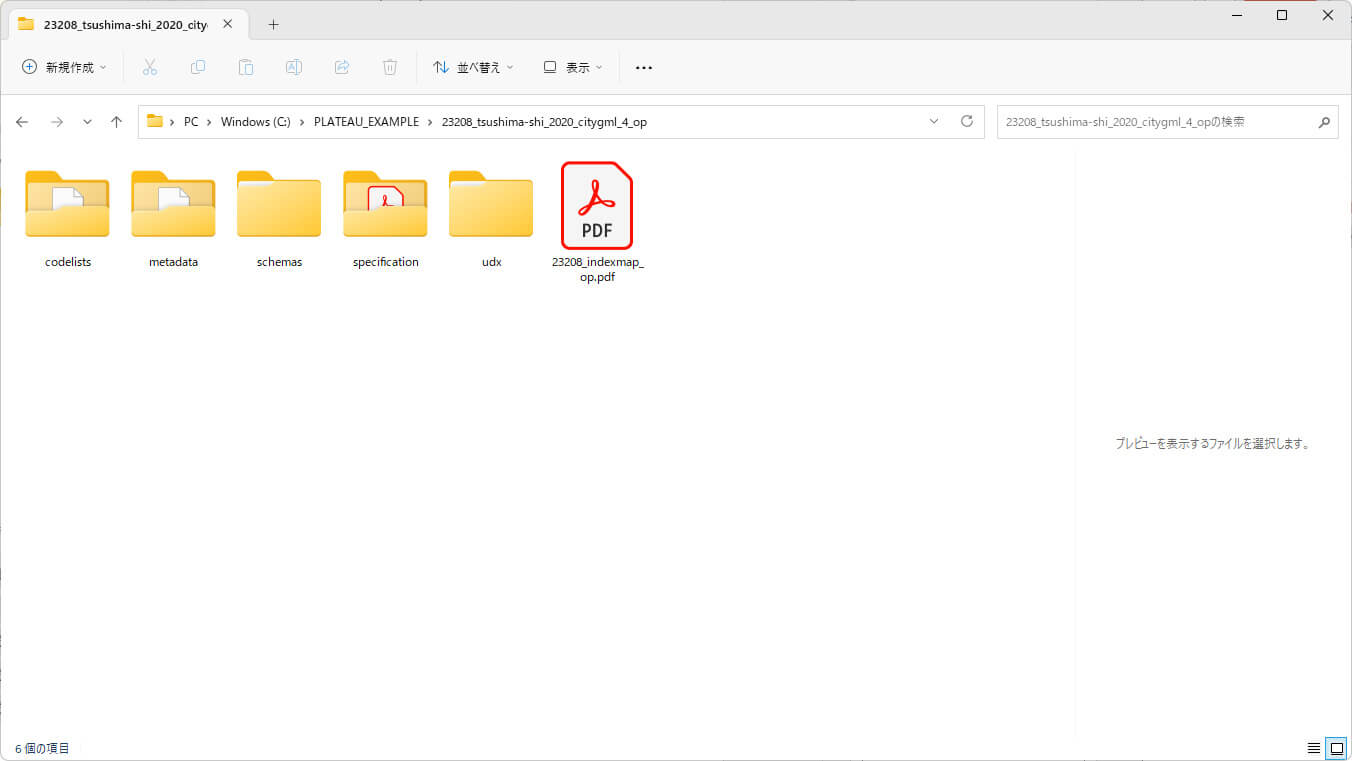
Task: Open the specification folder
Action: click(x=385, y=204)
